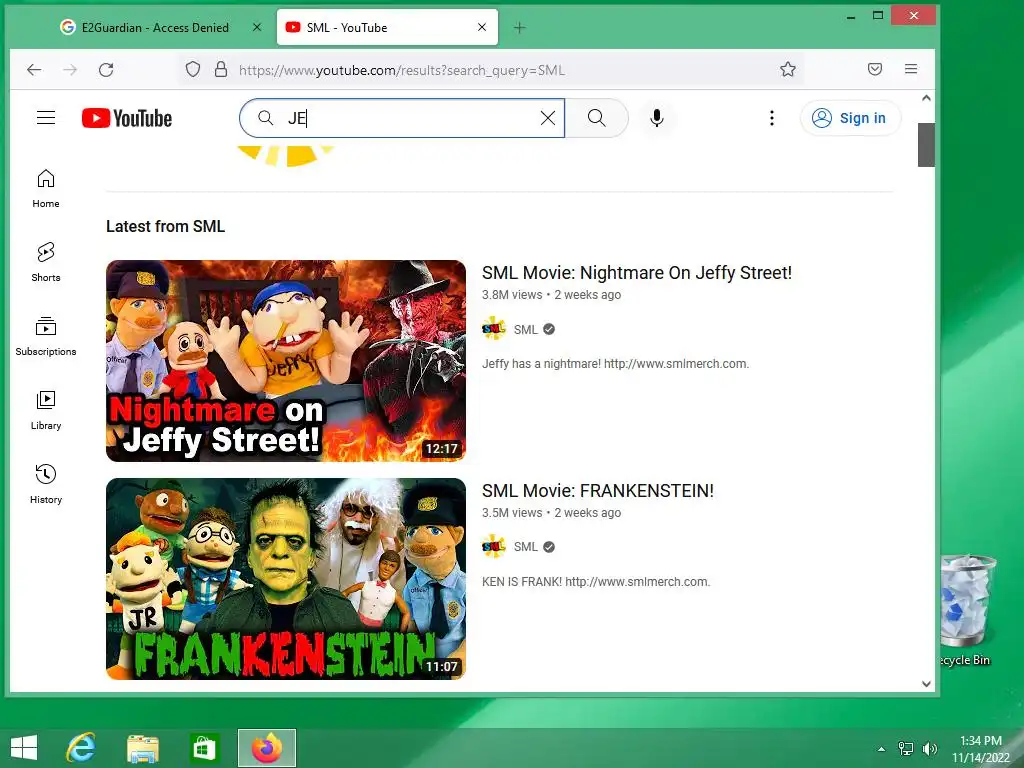The width and height of the screenshot is (1024, 768).
Task: Open Windows Store from taskbar
Action: [x=204, y=748]
